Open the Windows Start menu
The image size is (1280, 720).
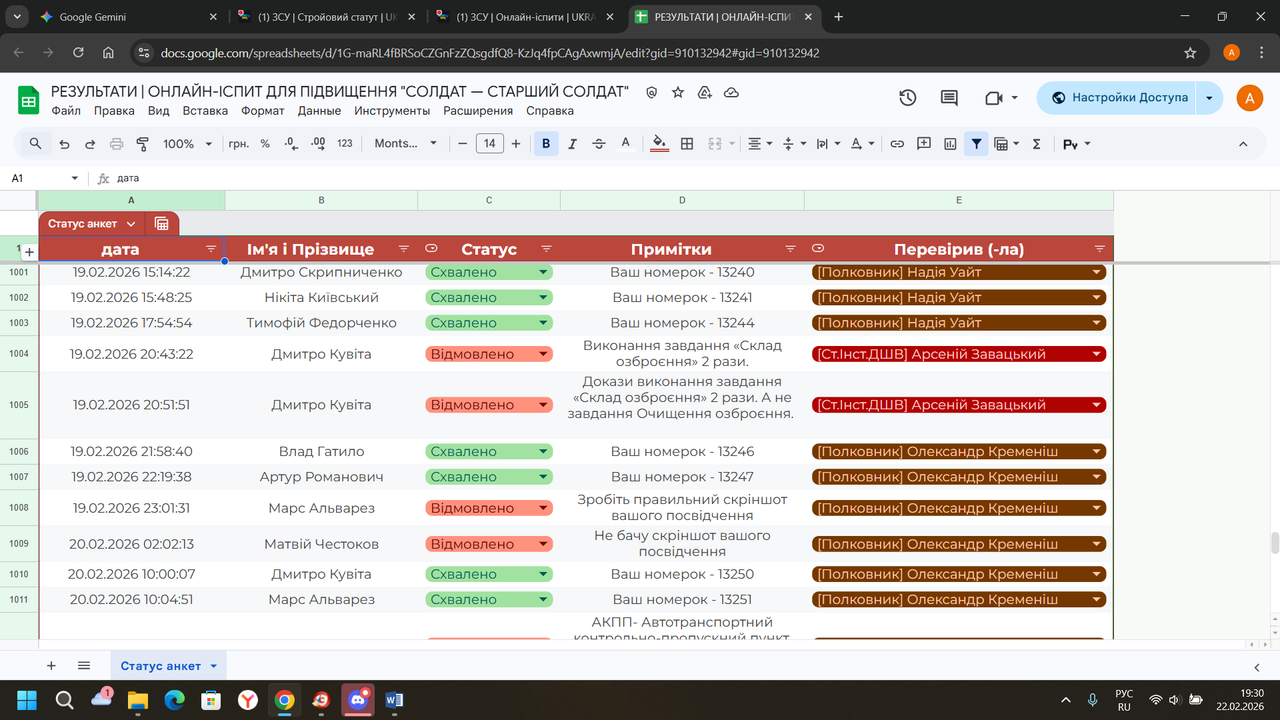(27, 699)
